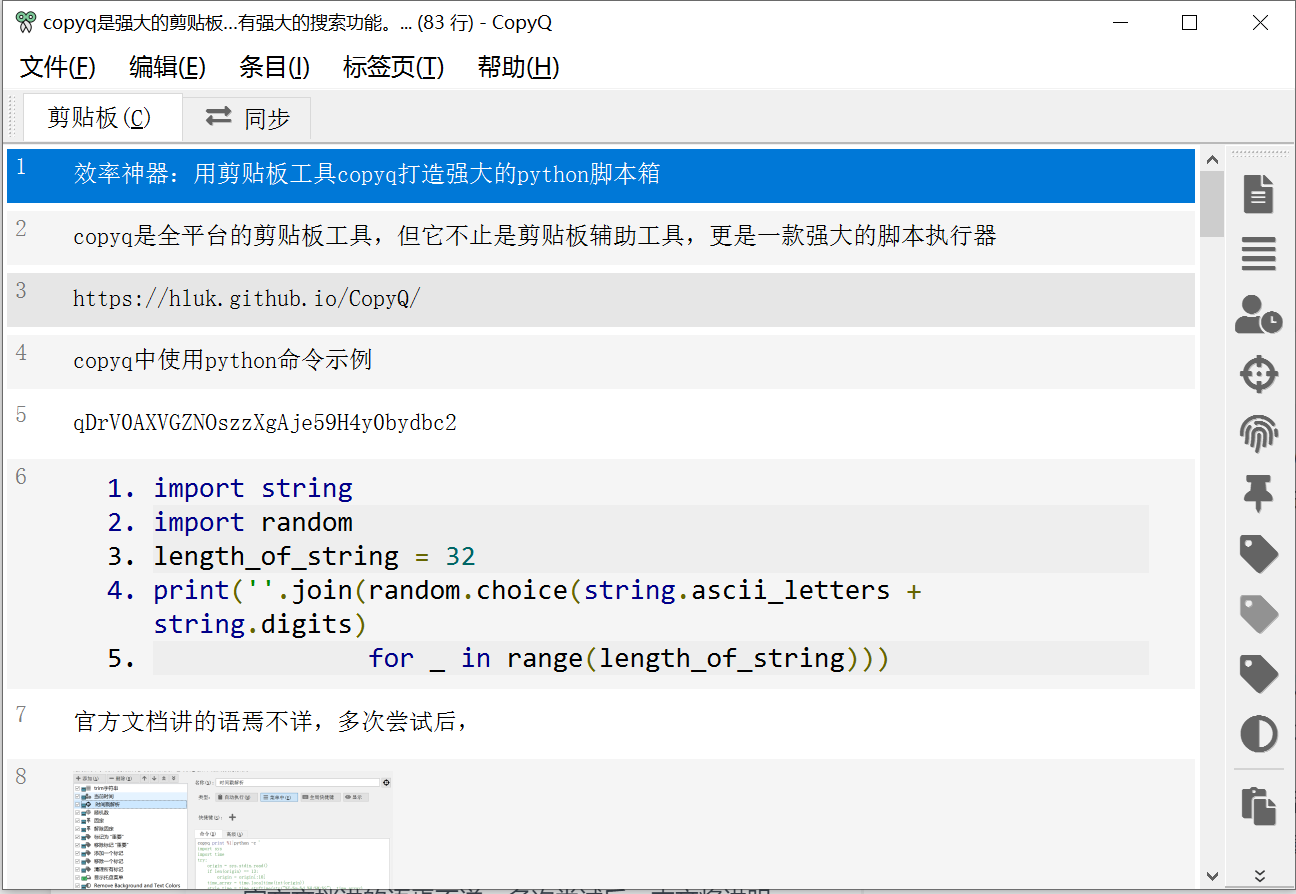Screen dimensions: 1296x894
Task: Expand hidden toolbar items with double chevron
Action: coord(1260,875)
